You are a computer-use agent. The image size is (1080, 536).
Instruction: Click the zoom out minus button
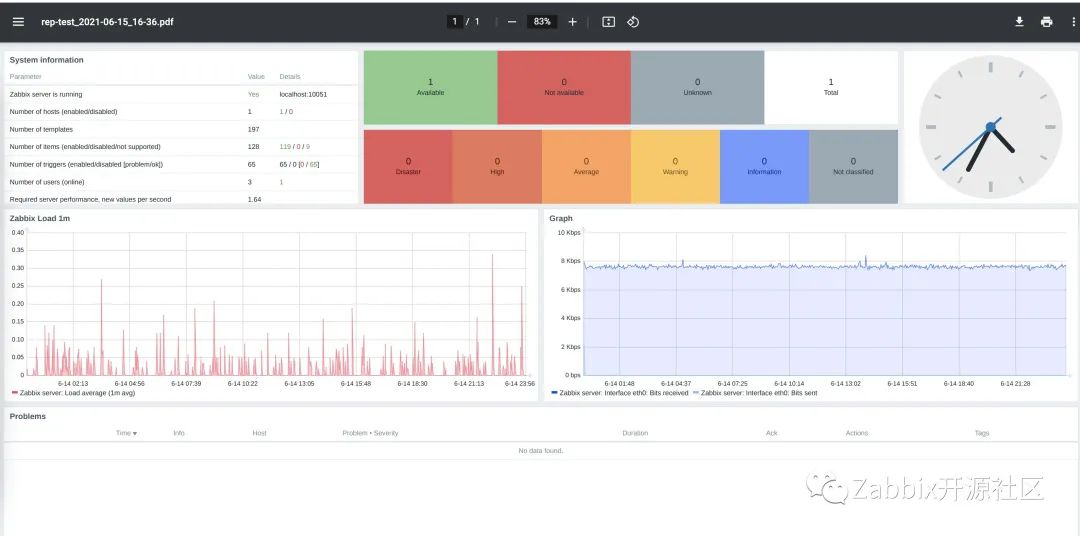click(x=512, y=21)
